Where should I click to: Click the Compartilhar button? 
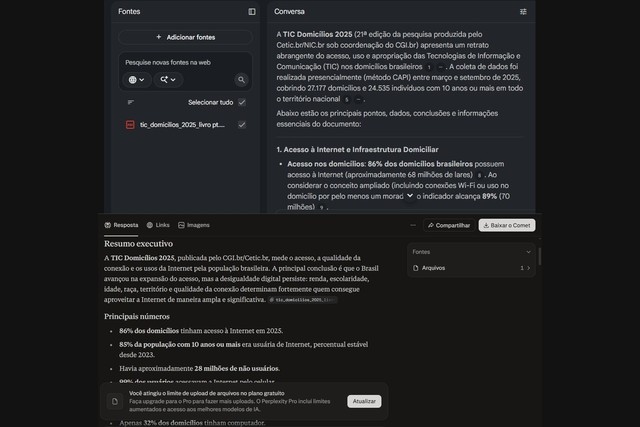[x=449, y=225]
